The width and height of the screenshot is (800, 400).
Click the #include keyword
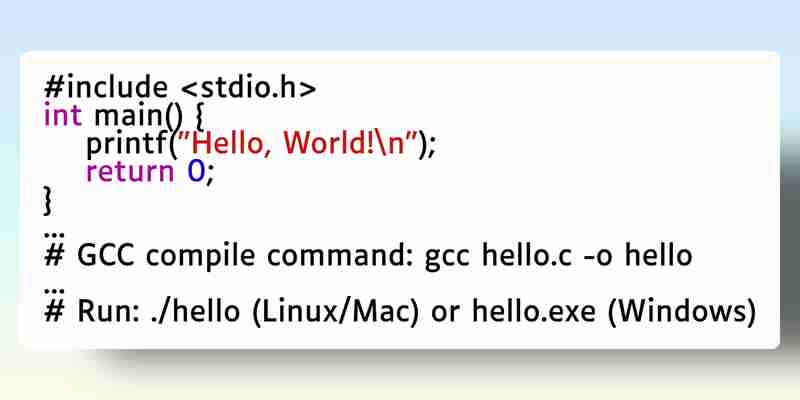pos(106,87)
